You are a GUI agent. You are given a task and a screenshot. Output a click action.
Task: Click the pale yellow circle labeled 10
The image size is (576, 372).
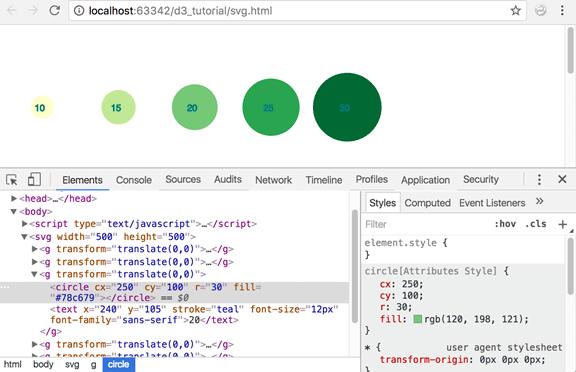(x=42, y=108)
